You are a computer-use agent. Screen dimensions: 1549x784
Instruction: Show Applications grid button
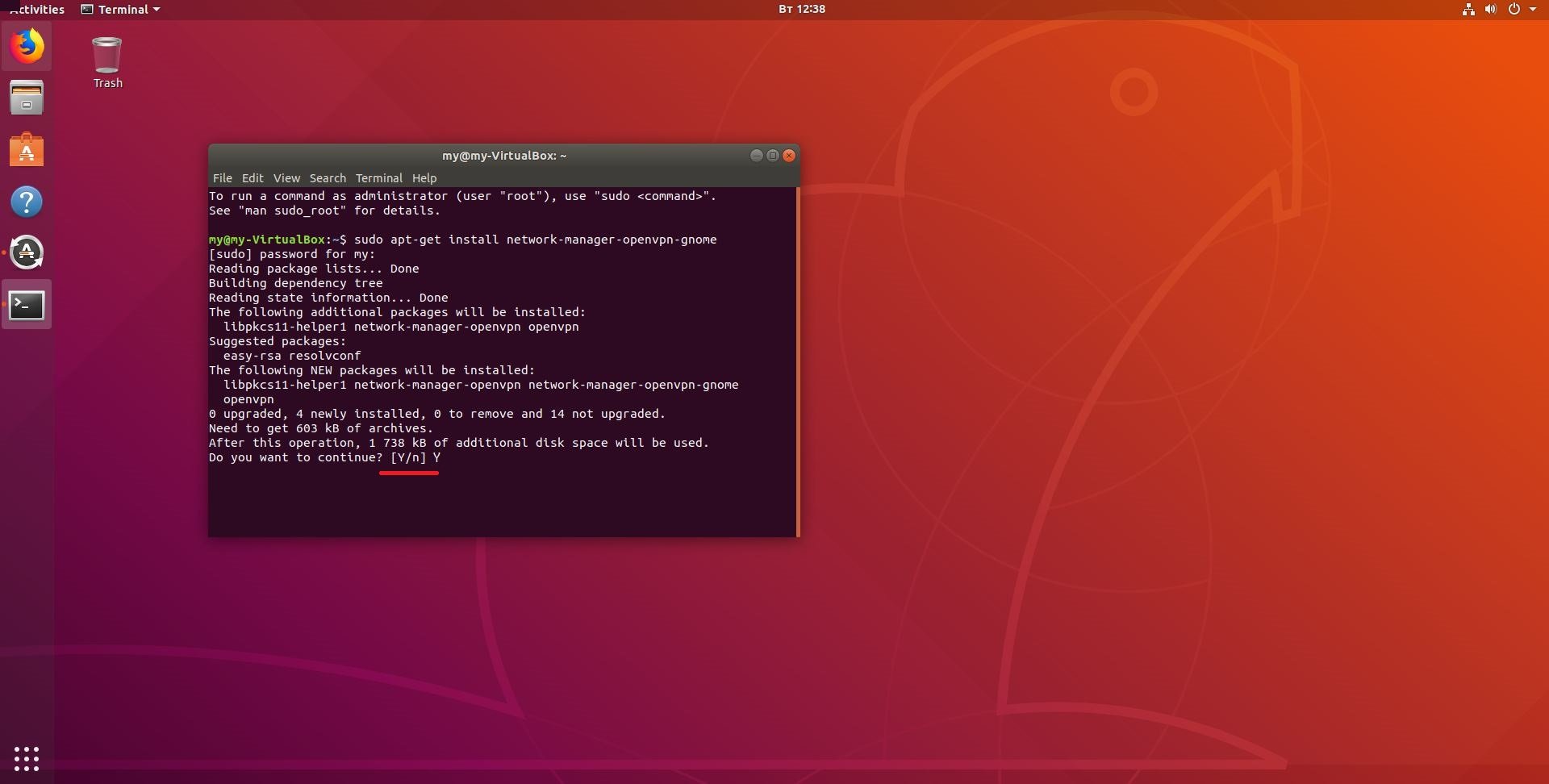[x=27, y=758]
